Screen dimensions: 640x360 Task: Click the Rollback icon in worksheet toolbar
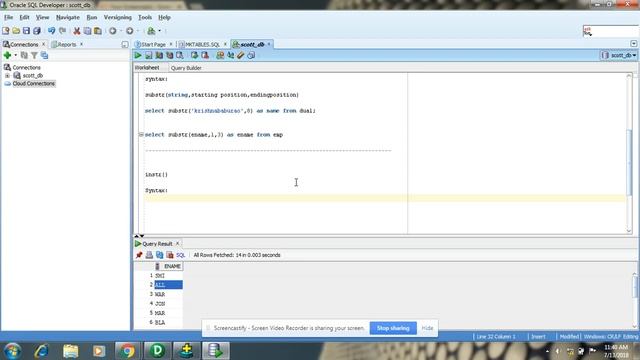click(x=205, y=55)
